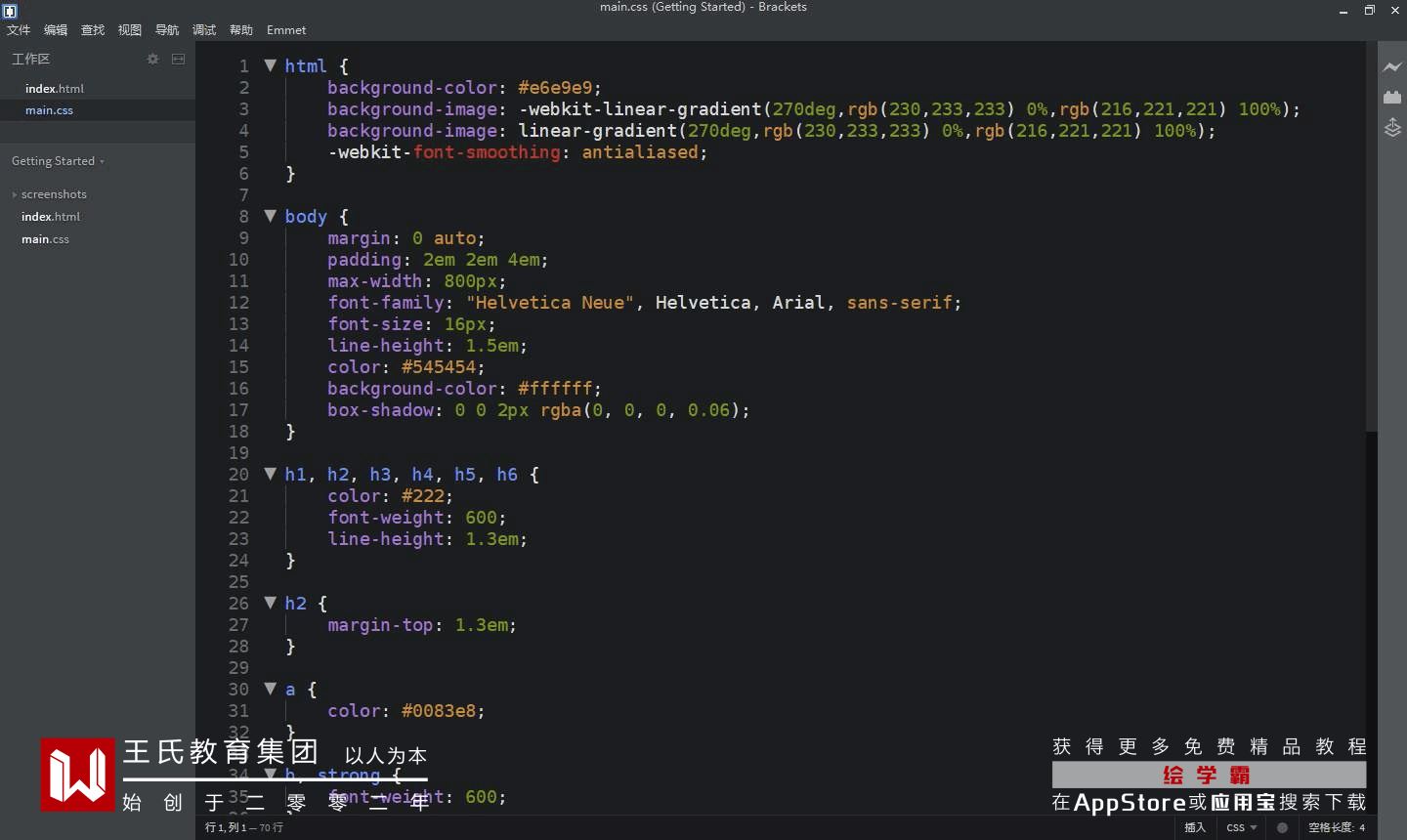The height and width of the screenshot is (840, 1407).
Task: Click the #ffffff color value
Action: point(555,389)
